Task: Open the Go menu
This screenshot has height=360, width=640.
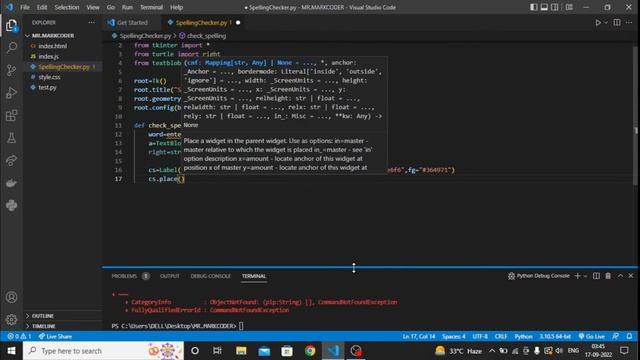Action: pyautogui.click(x=111, y=7)
